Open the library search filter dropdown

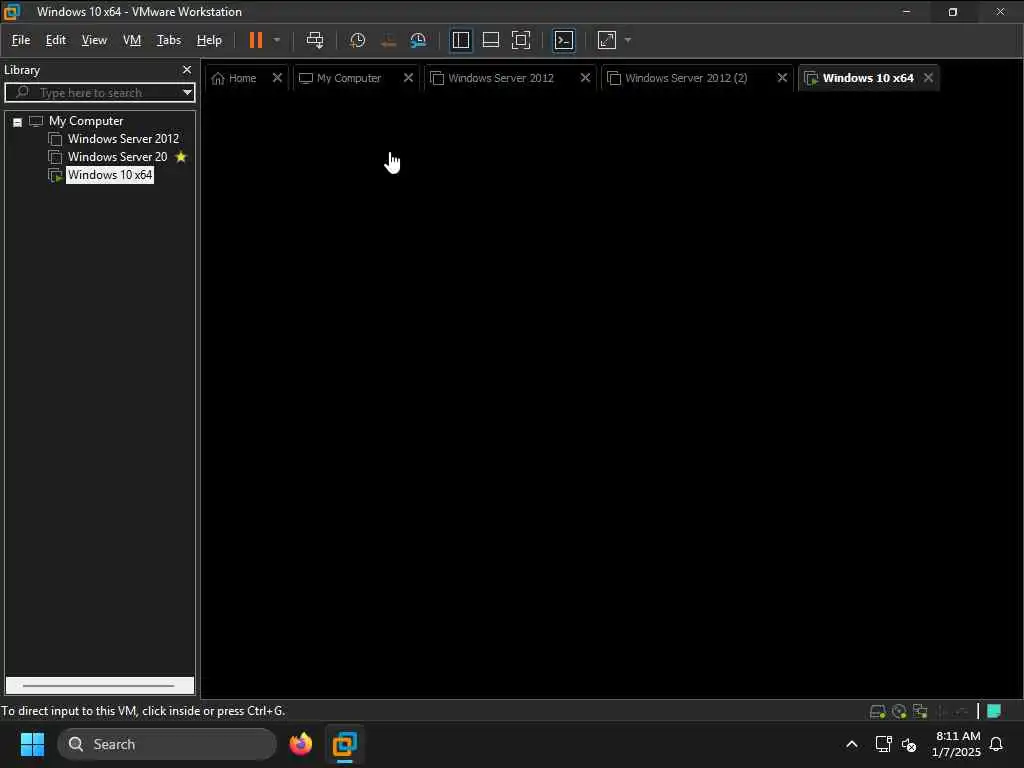tap(187, 93)
